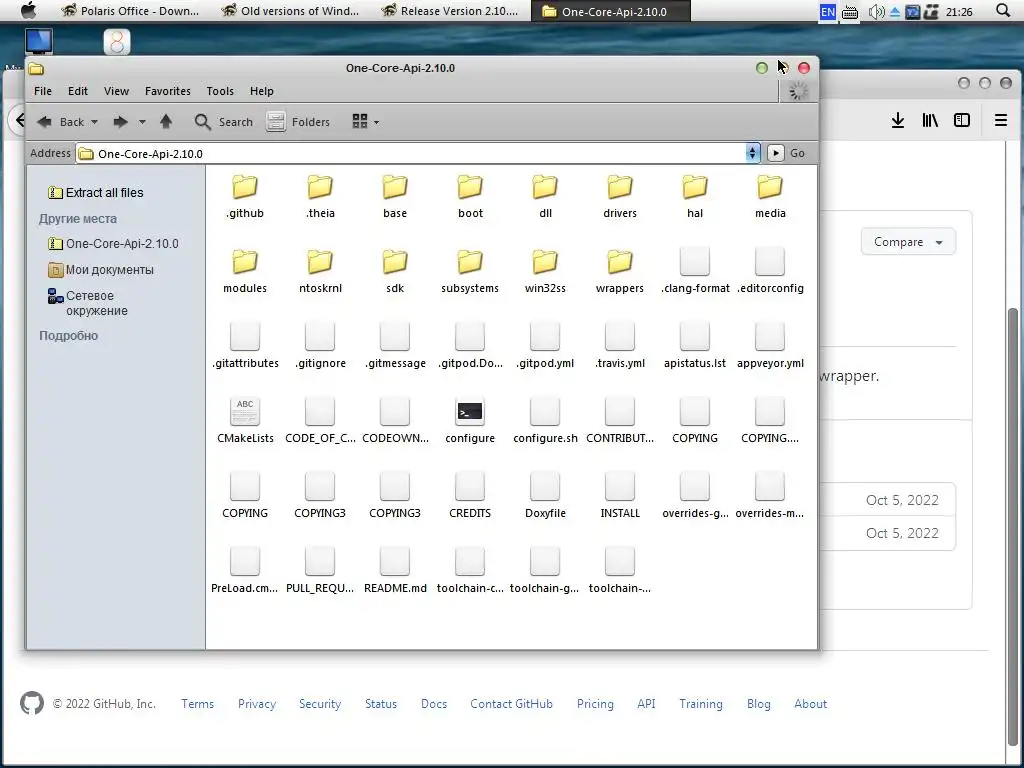Toggle the browser sidebar icon

962,120
